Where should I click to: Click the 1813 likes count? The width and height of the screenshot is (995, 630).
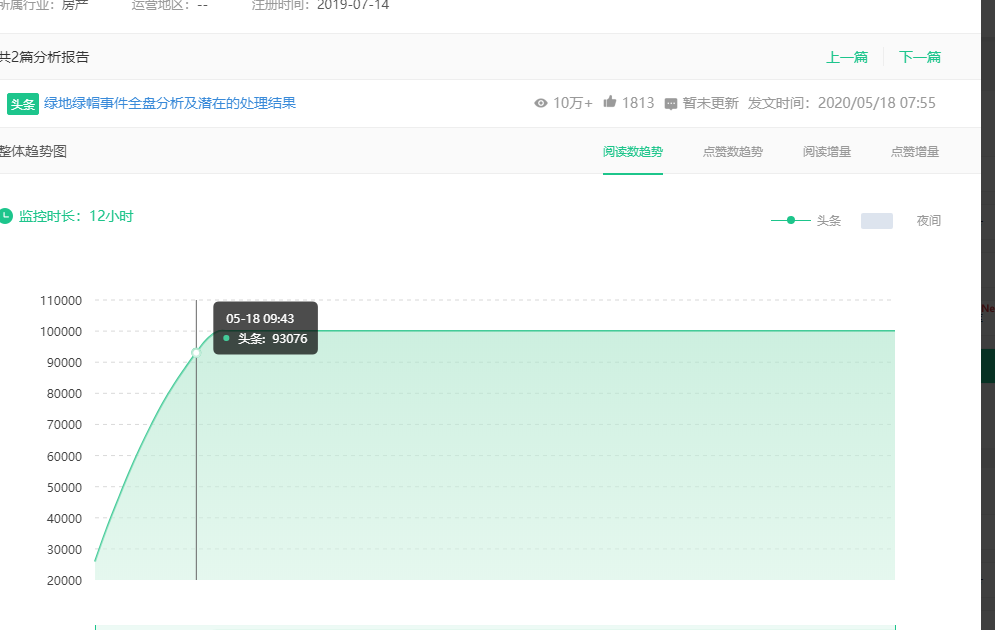click(x=638, y=103)
